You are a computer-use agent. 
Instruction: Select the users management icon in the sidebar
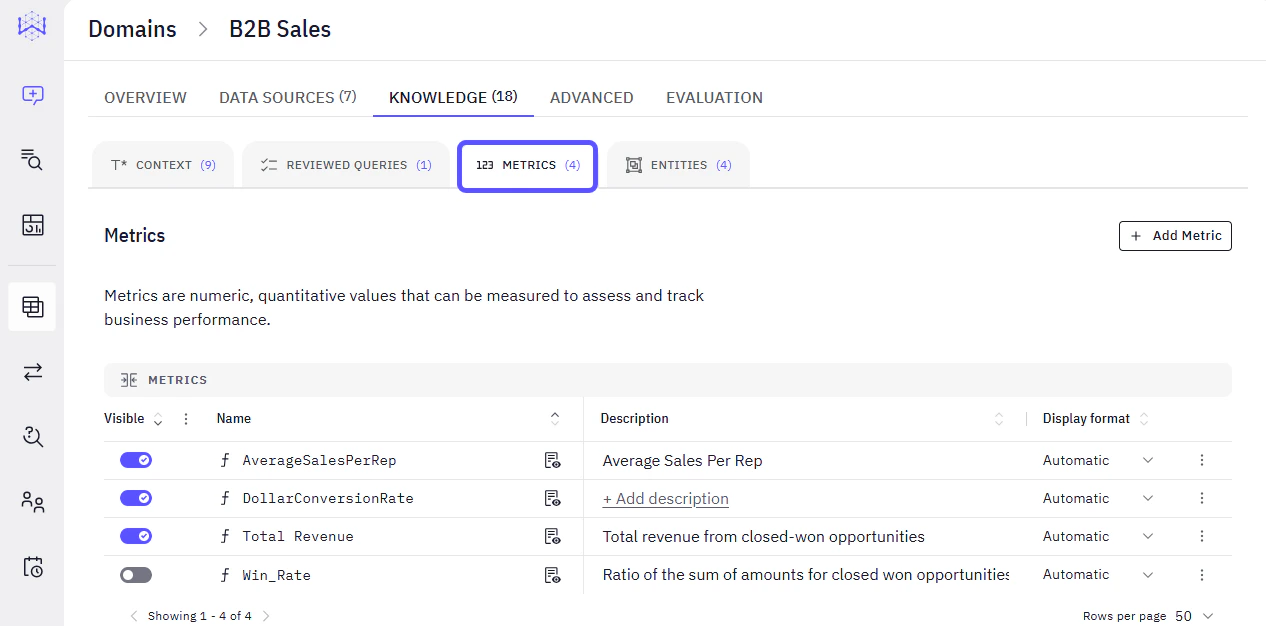pyautogui.click(x=32, y=501)
